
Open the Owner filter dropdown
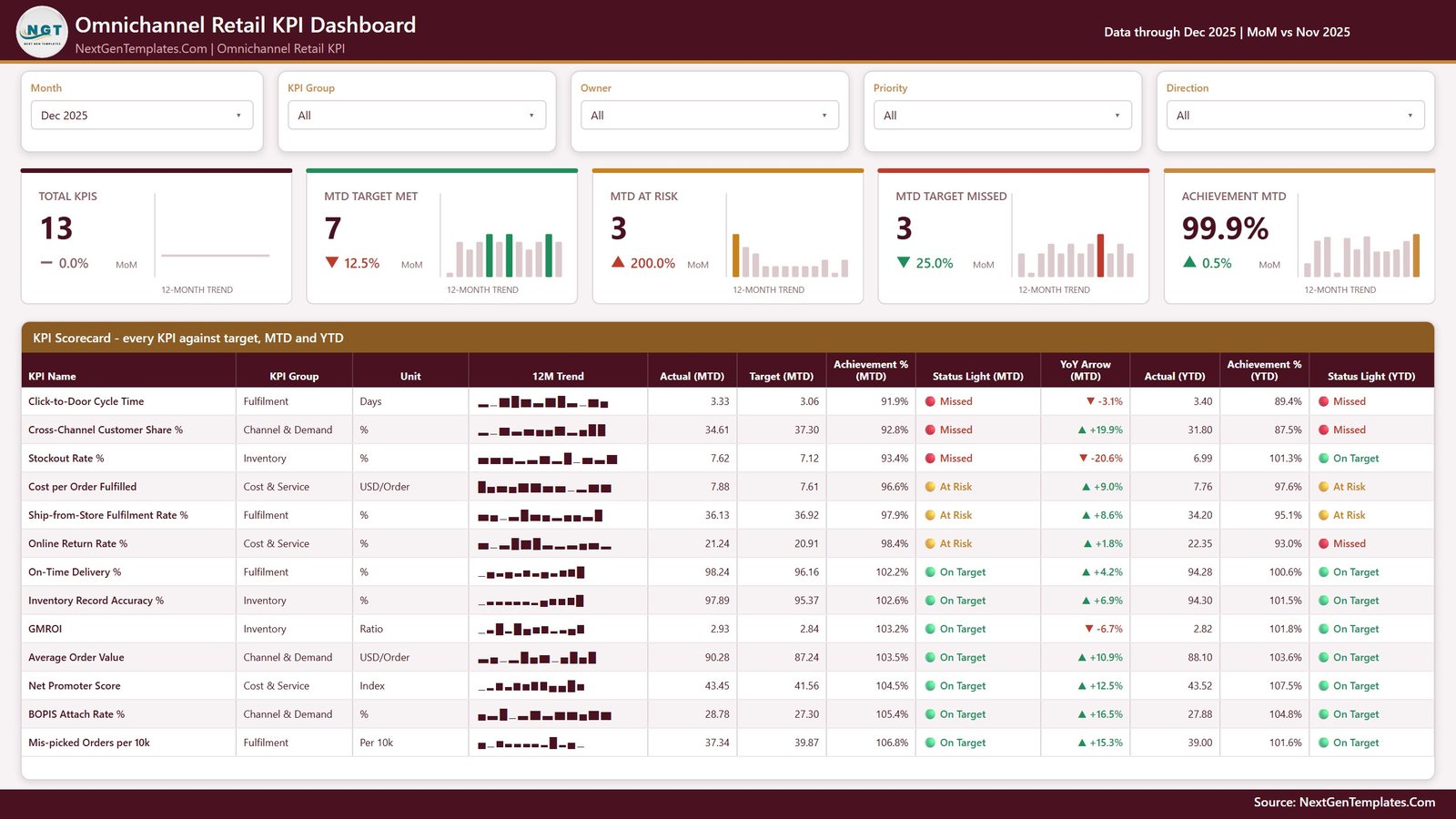pyautogui.click(x=710, y=116)
